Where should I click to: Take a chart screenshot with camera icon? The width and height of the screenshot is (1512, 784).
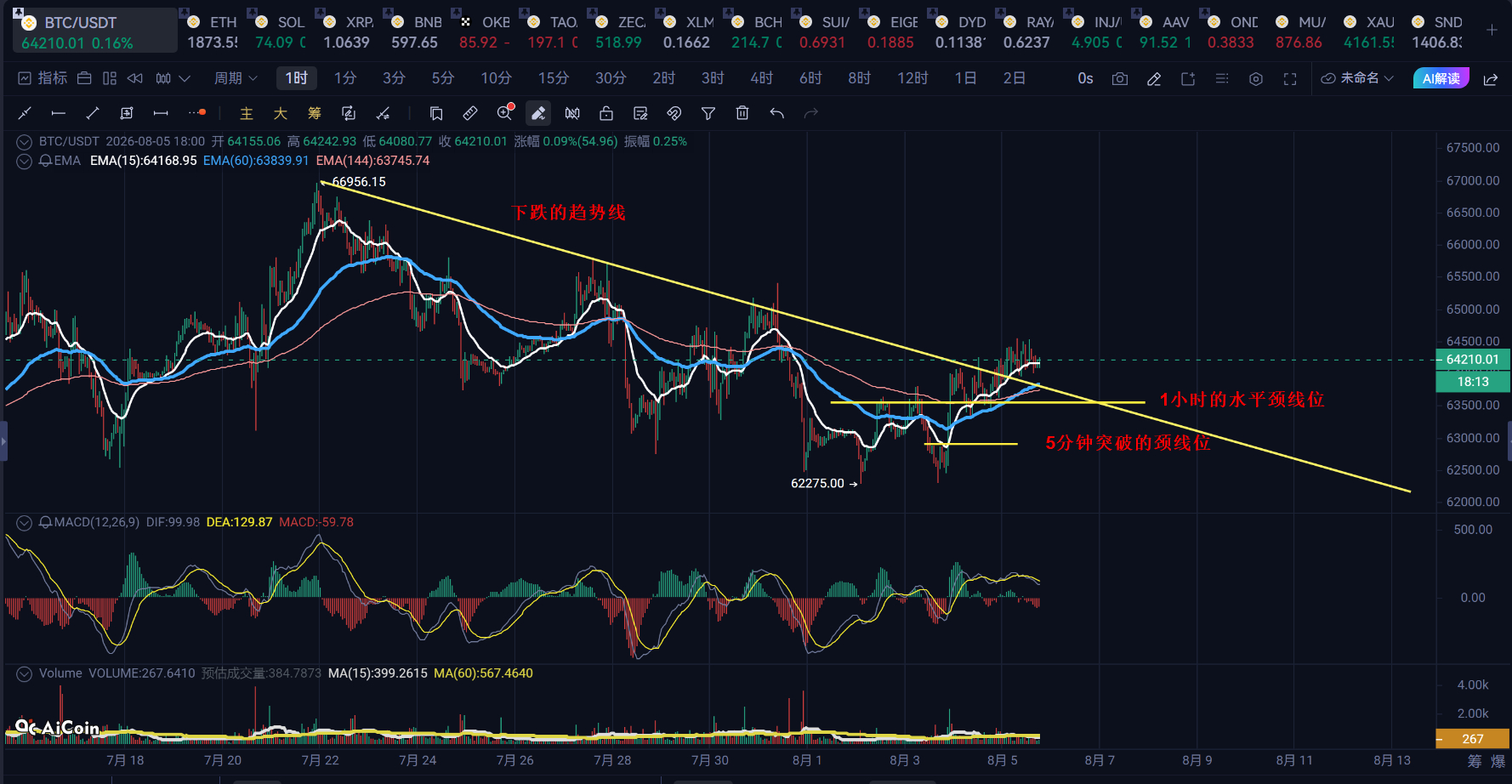[1120, 78]
